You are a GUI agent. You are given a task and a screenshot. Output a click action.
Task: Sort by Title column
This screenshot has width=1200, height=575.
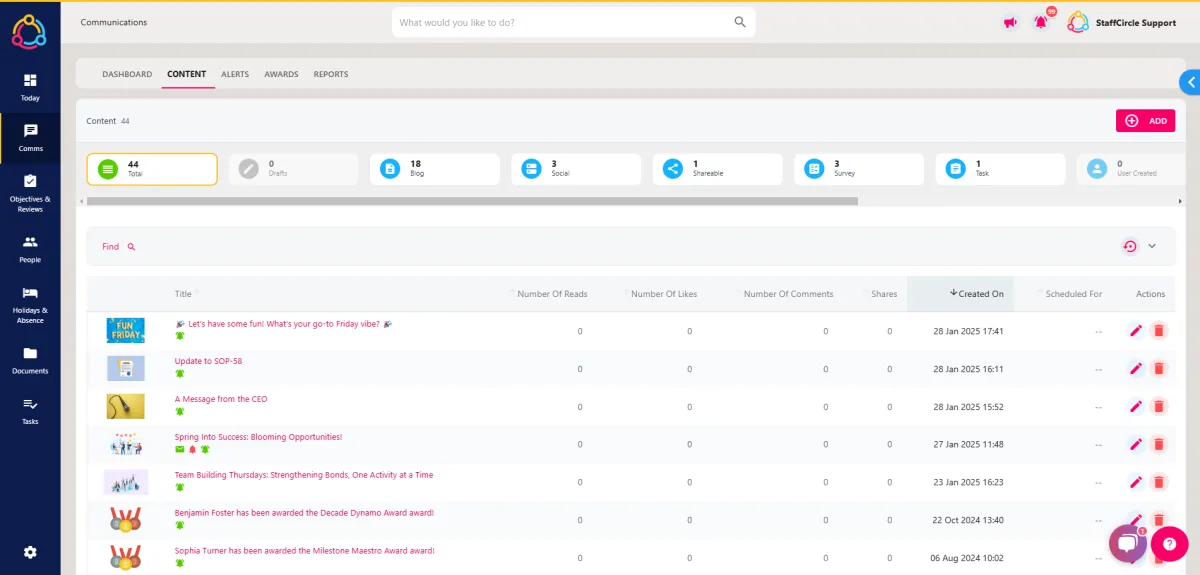(x=184, y=294)
